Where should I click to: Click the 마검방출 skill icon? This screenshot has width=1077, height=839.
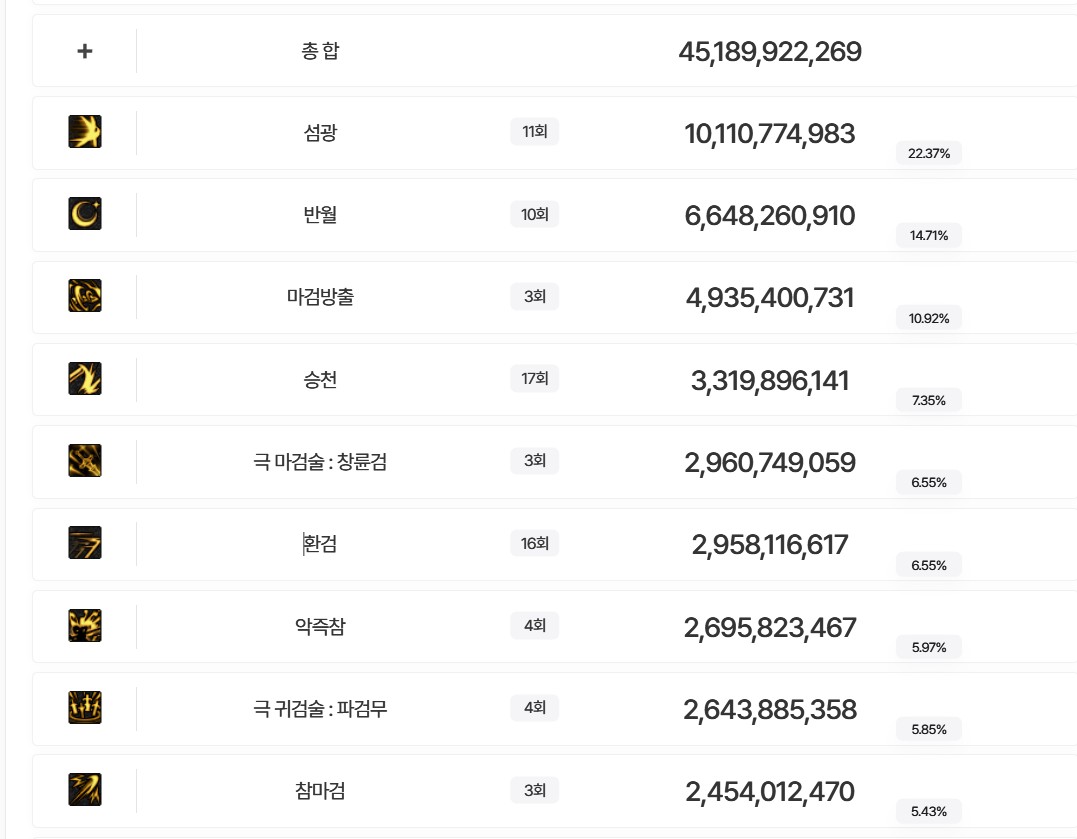click(x=85, y=296)
